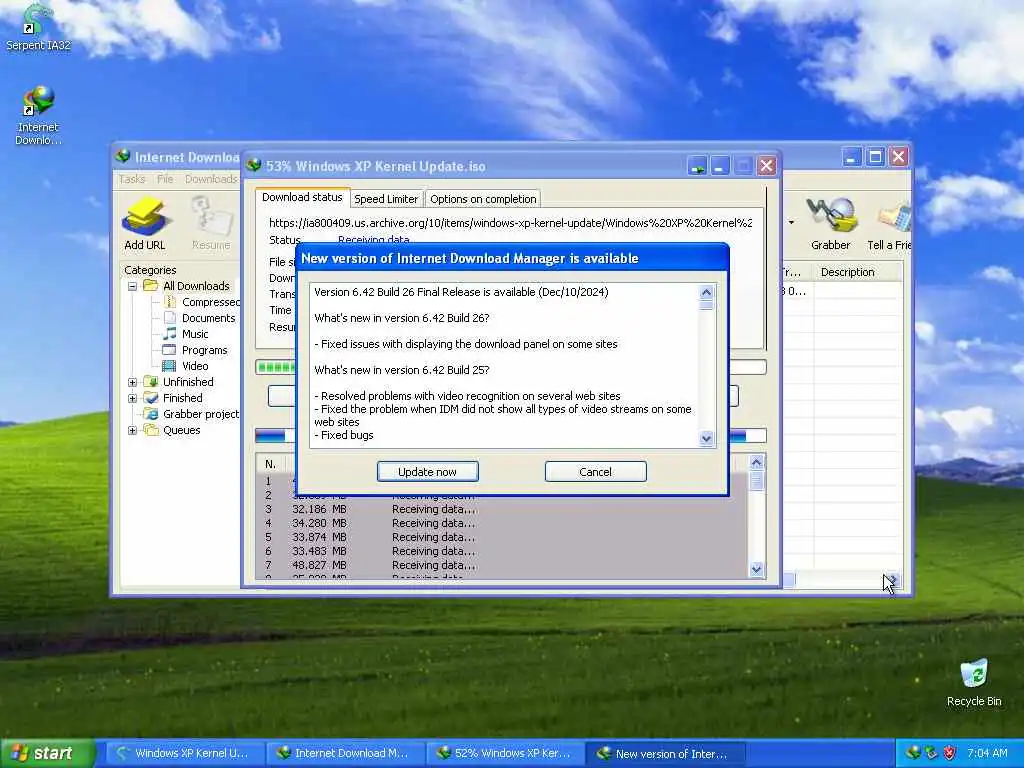Viewport: 1024px width, 768px height.
Task: Click the Tell a Friend toolbar icon
Action: pyautogui.click(x=889, y=224)
